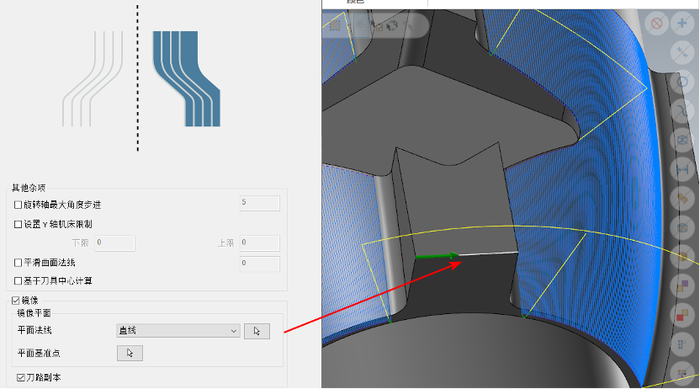Click the rotating arrows selection icon in viewport toolbar

392,26
